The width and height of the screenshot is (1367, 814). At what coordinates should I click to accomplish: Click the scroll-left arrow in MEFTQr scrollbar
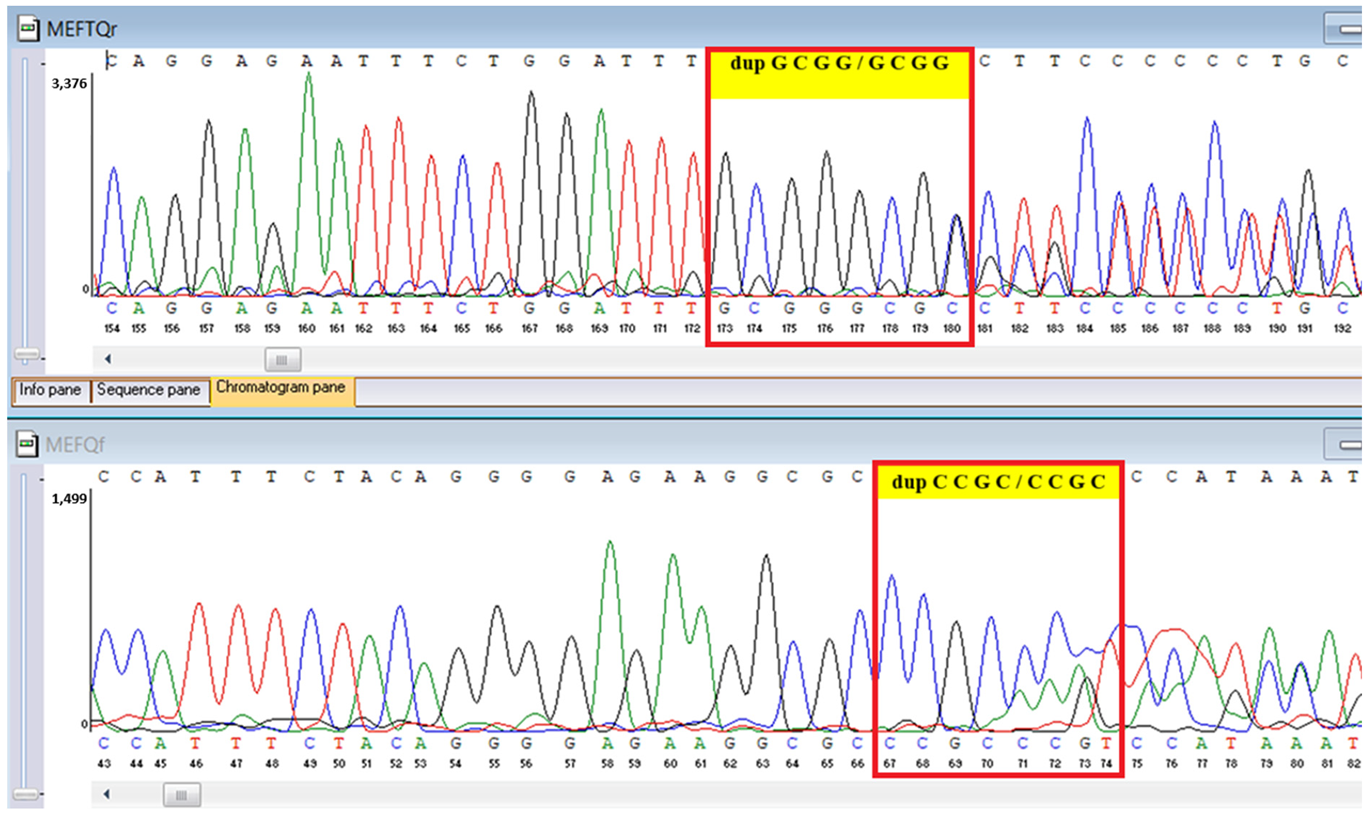point(109,358)
